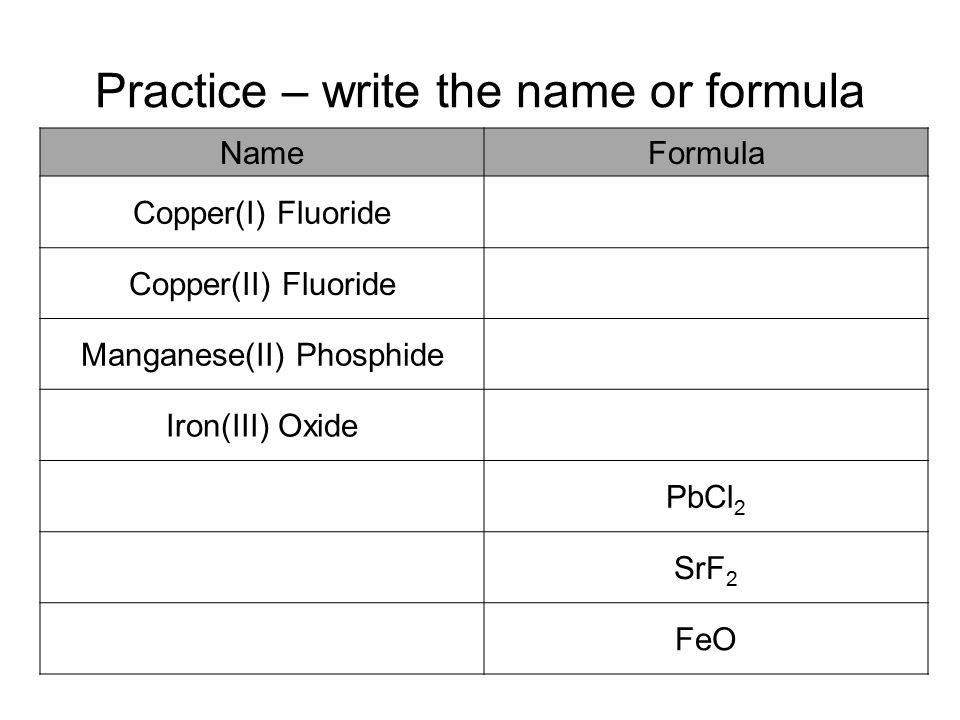Click empty name cell beside PbCl2

click(x=262, y=497)
